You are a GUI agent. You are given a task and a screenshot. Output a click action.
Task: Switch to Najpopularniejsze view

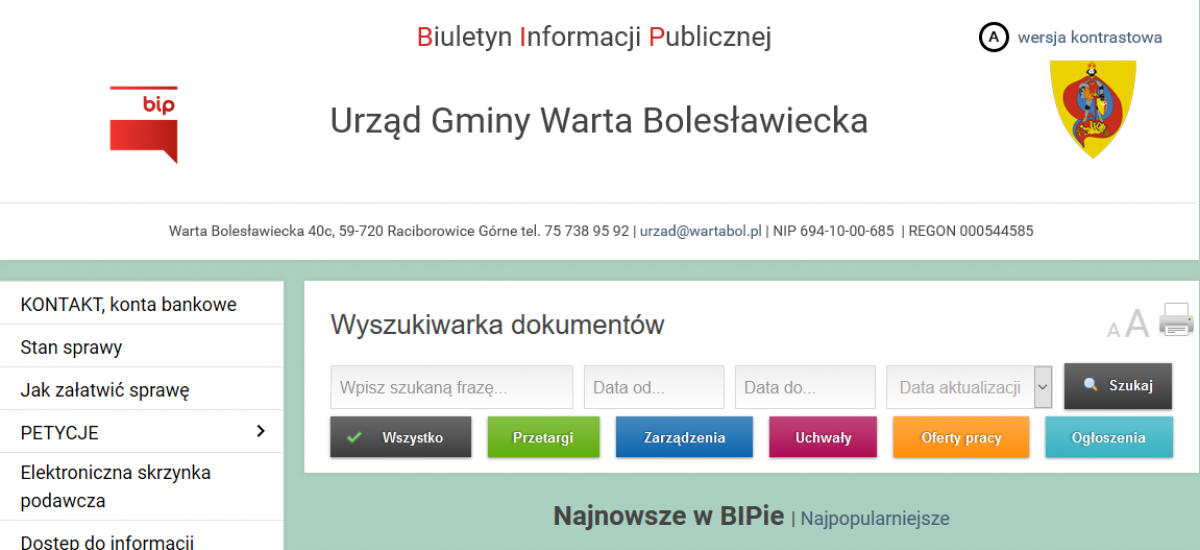(875, 519)
